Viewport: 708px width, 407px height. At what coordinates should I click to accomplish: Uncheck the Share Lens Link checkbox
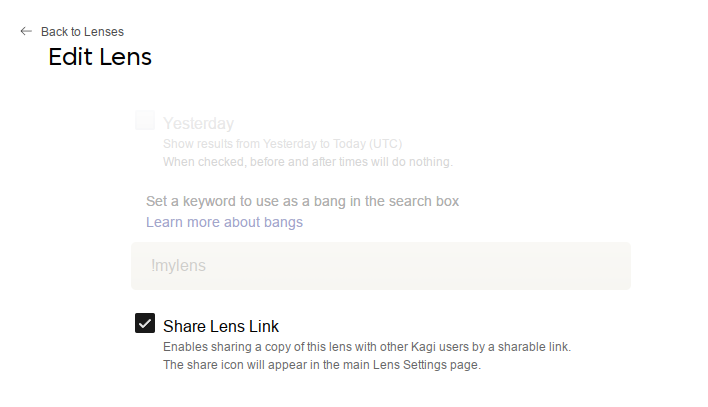[145, 324]
